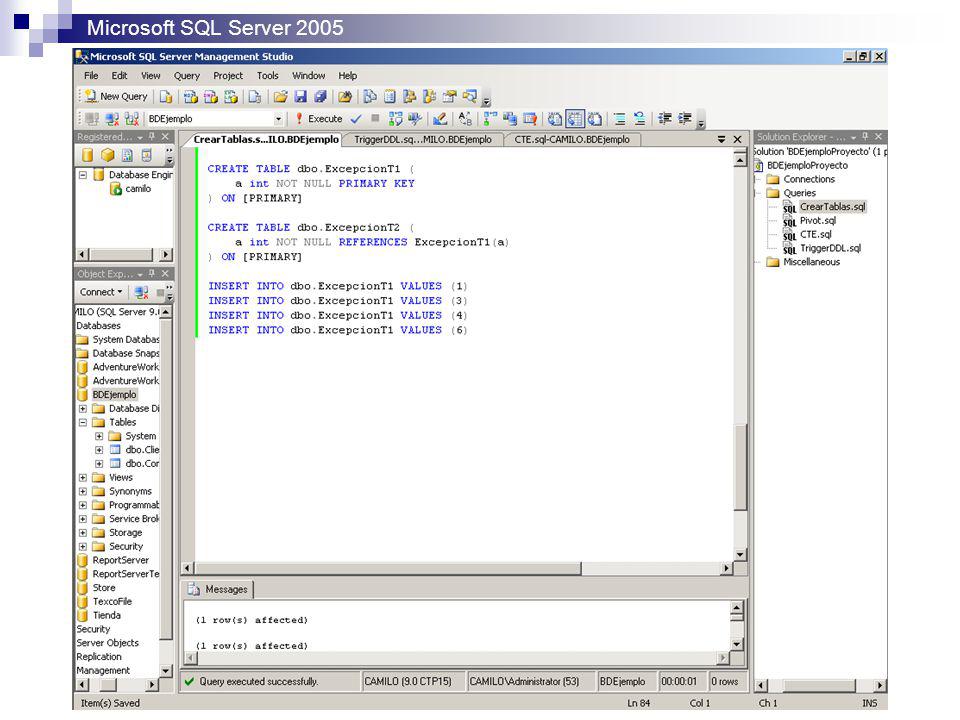Open the active files dropdown arrow

722,140
